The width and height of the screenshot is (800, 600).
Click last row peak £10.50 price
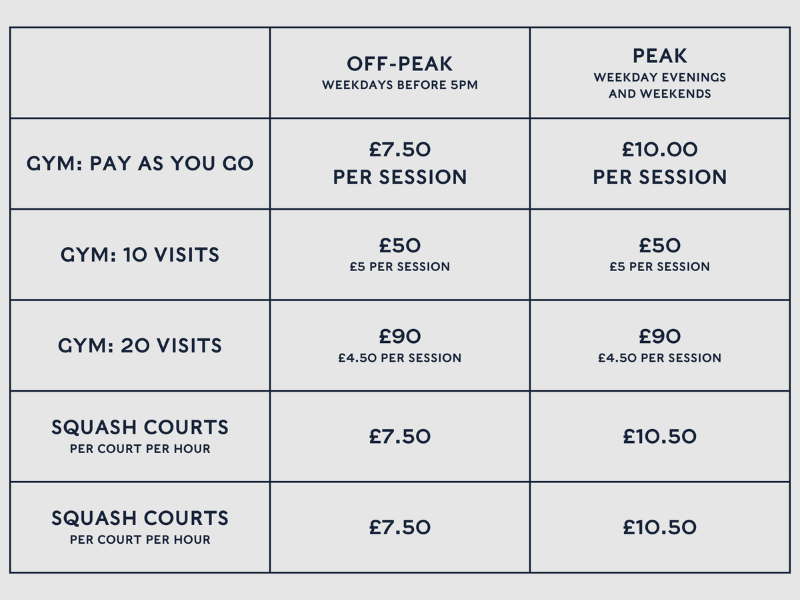click(660, 527)
